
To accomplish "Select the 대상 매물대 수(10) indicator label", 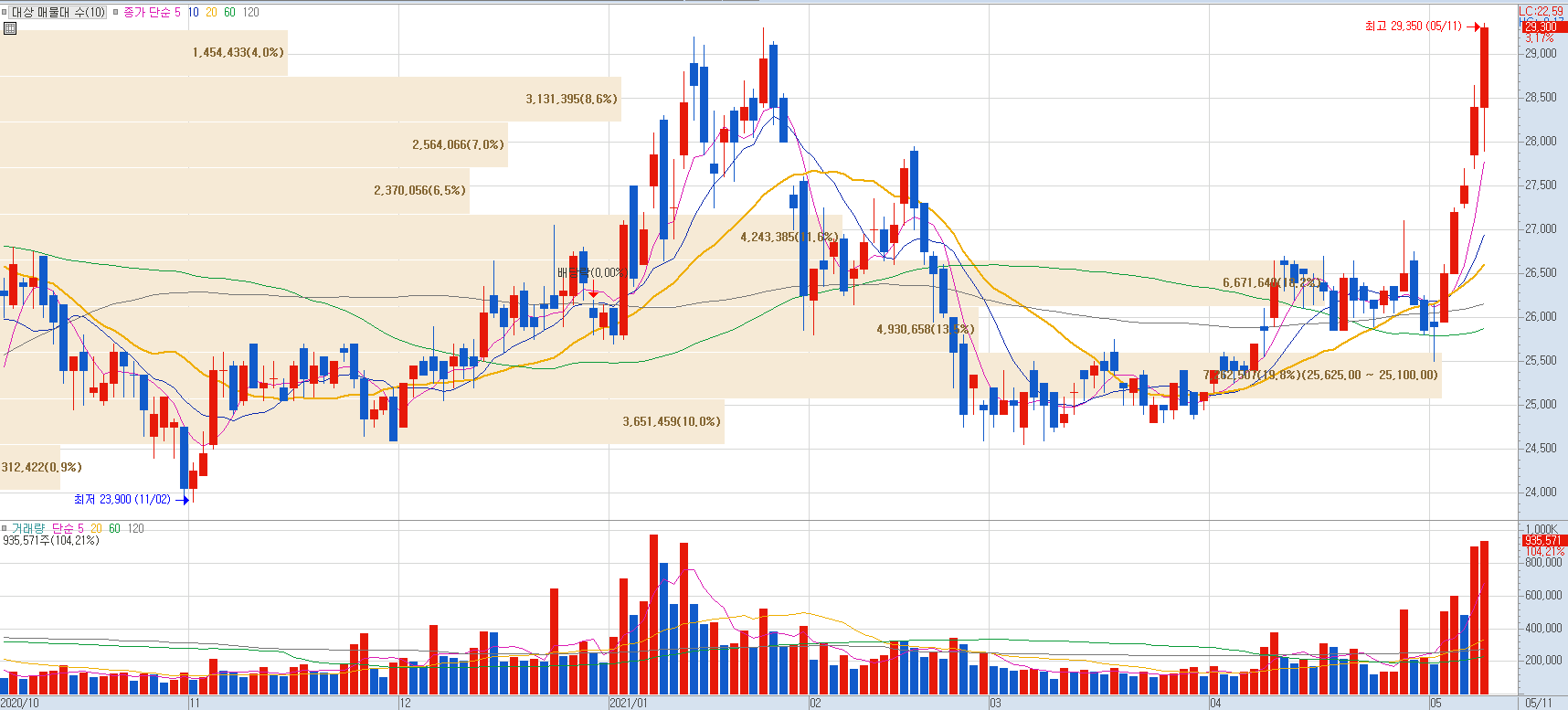I will click(x=58, y=12).
